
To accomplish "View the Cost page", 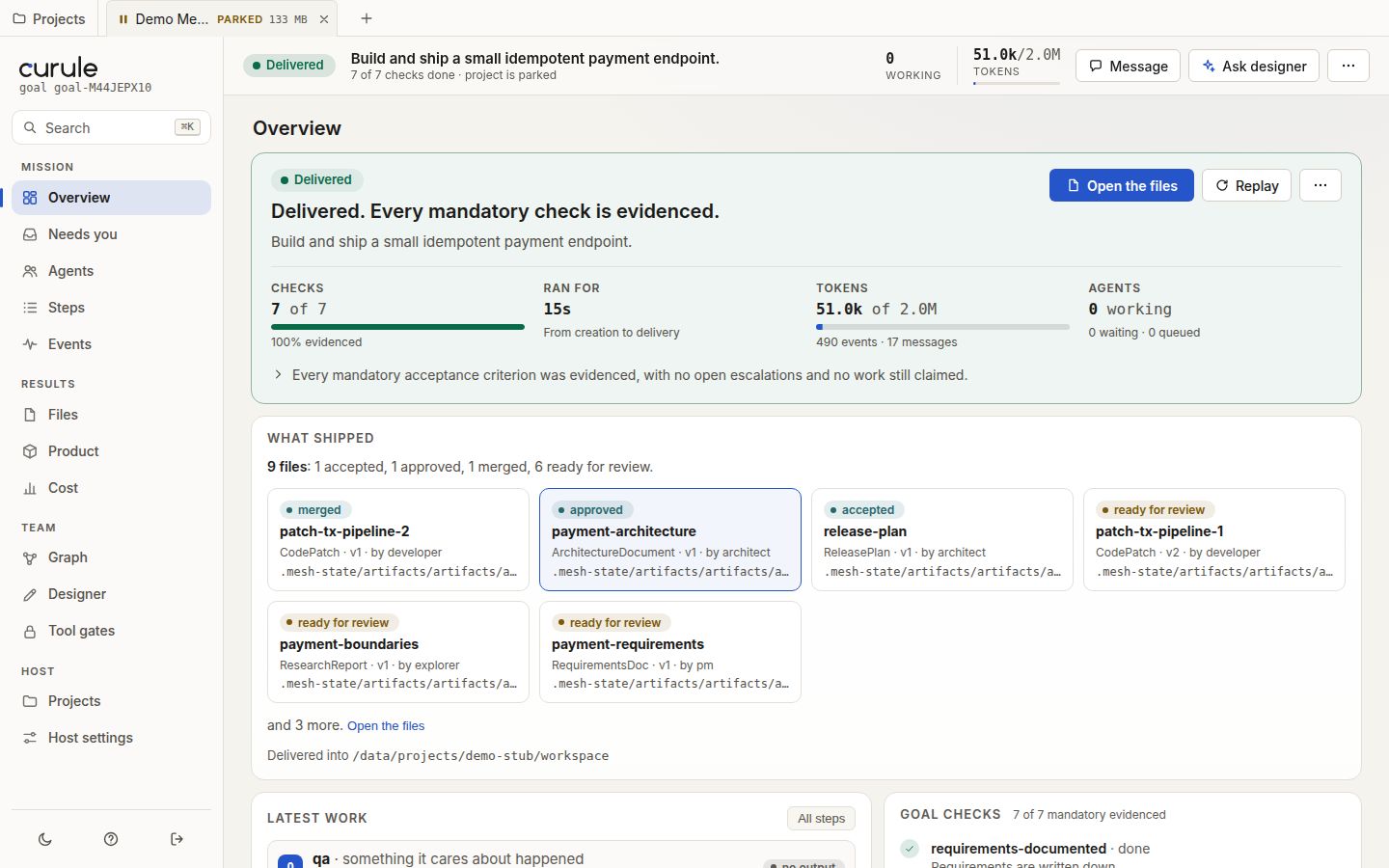I will 111,488.
